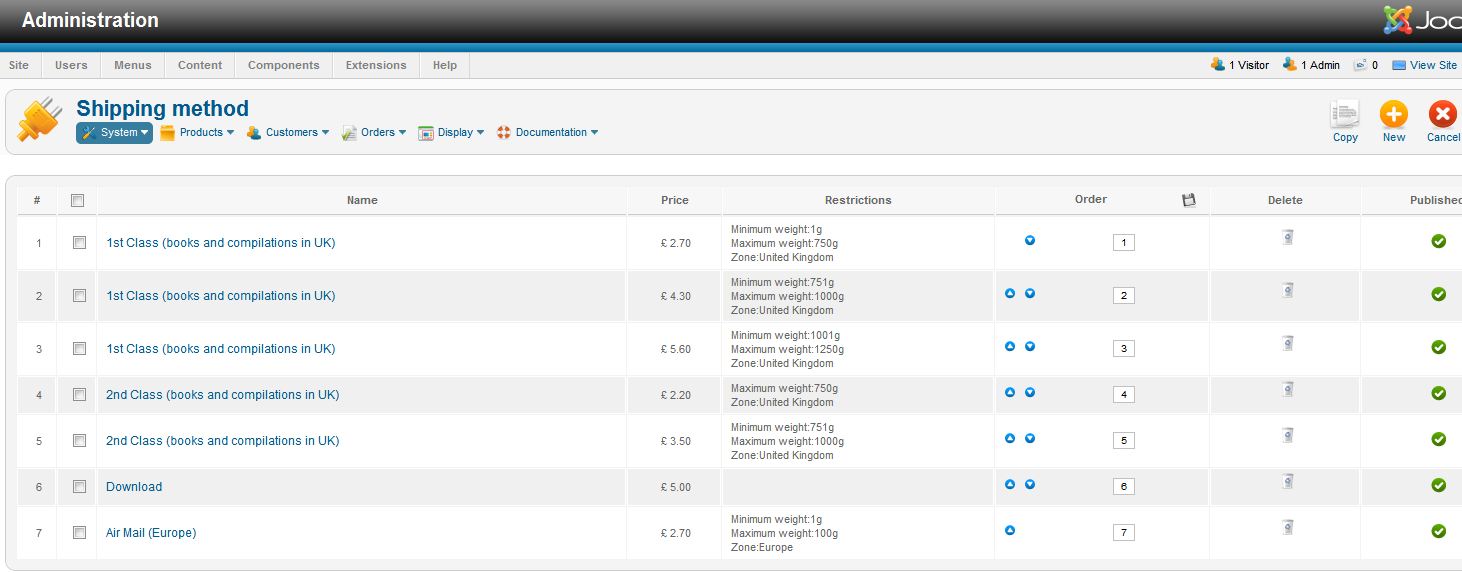This screenshot has height=573, width=1462.
Task: Click the order field containing 7
Action: click(1124, 533)
